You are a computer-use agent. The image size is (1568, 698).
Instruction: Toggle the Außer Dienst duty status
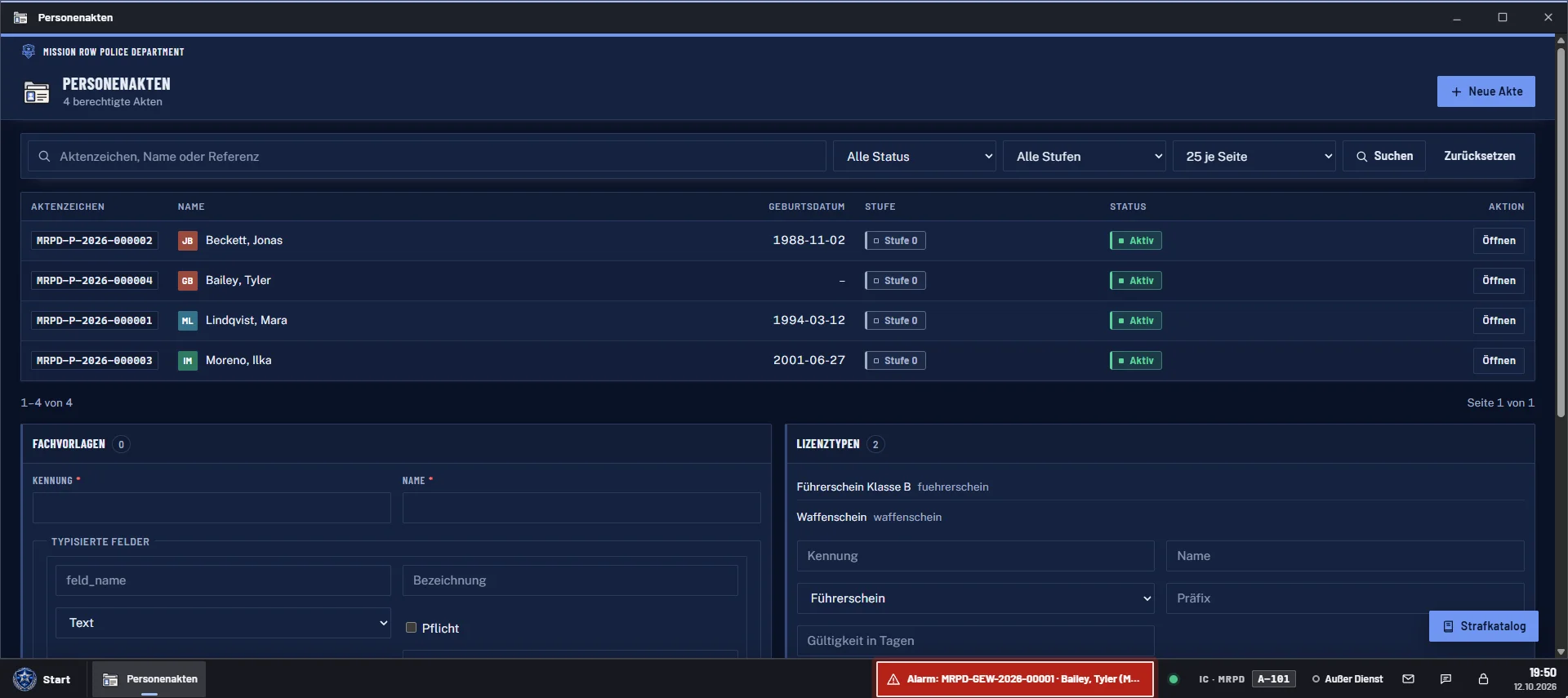pos(1347,679)
